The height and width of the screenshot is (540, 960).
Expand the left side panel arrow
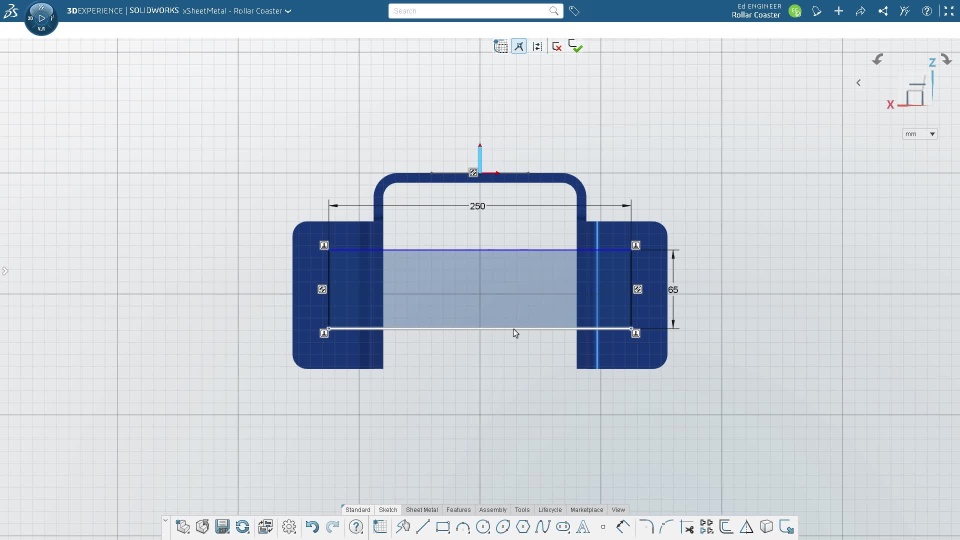click(x=5, y=271)
